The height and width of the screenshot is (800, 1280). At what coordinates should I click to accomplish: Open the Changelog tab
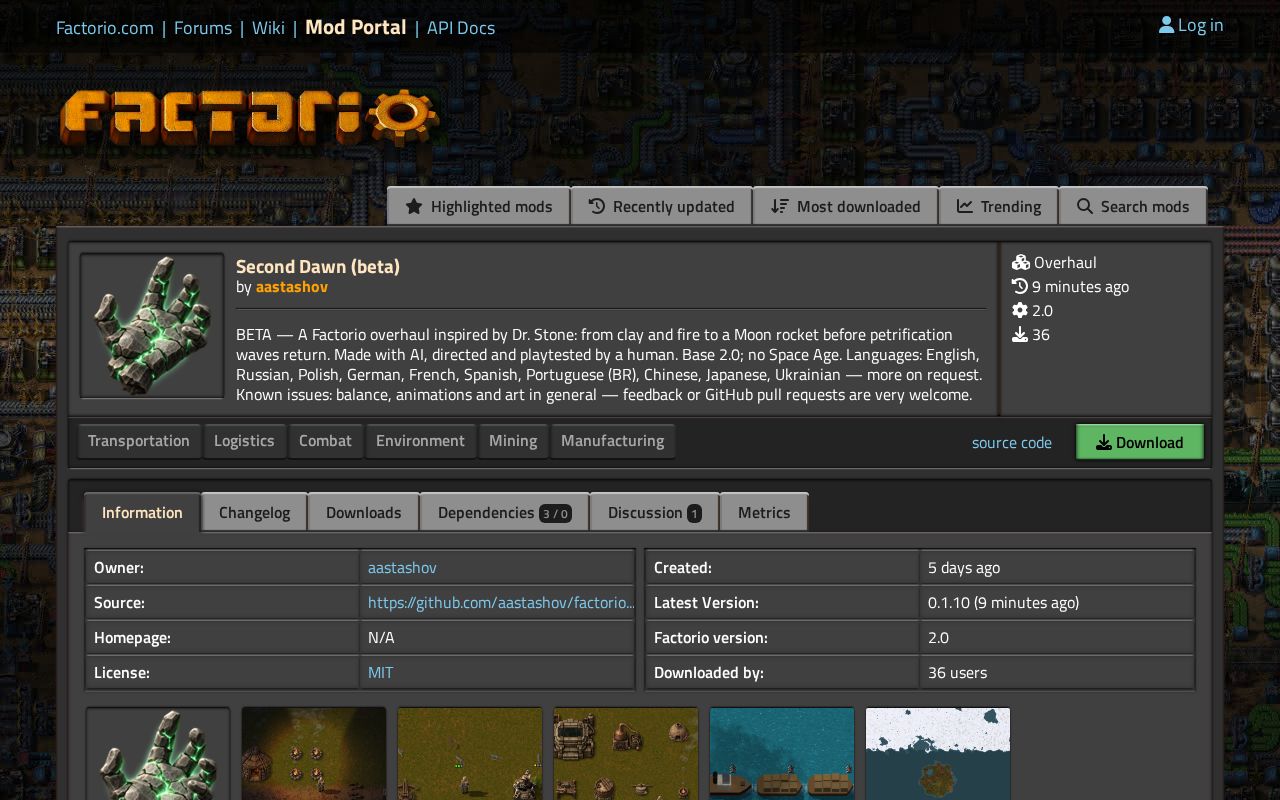coord(254,512)
